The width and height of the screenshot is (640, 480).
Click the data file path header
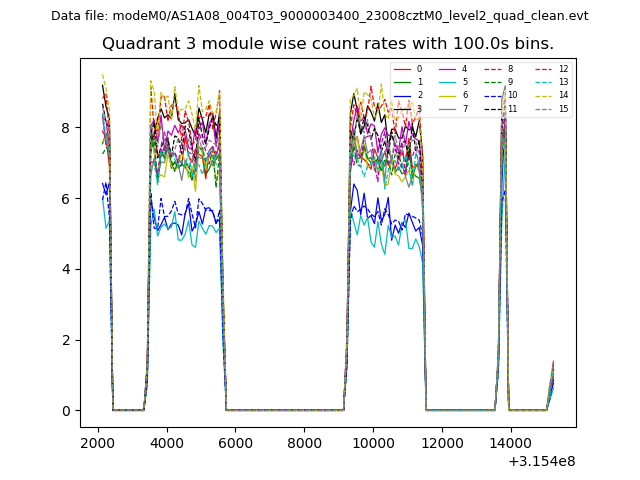[x=320, y=16]
